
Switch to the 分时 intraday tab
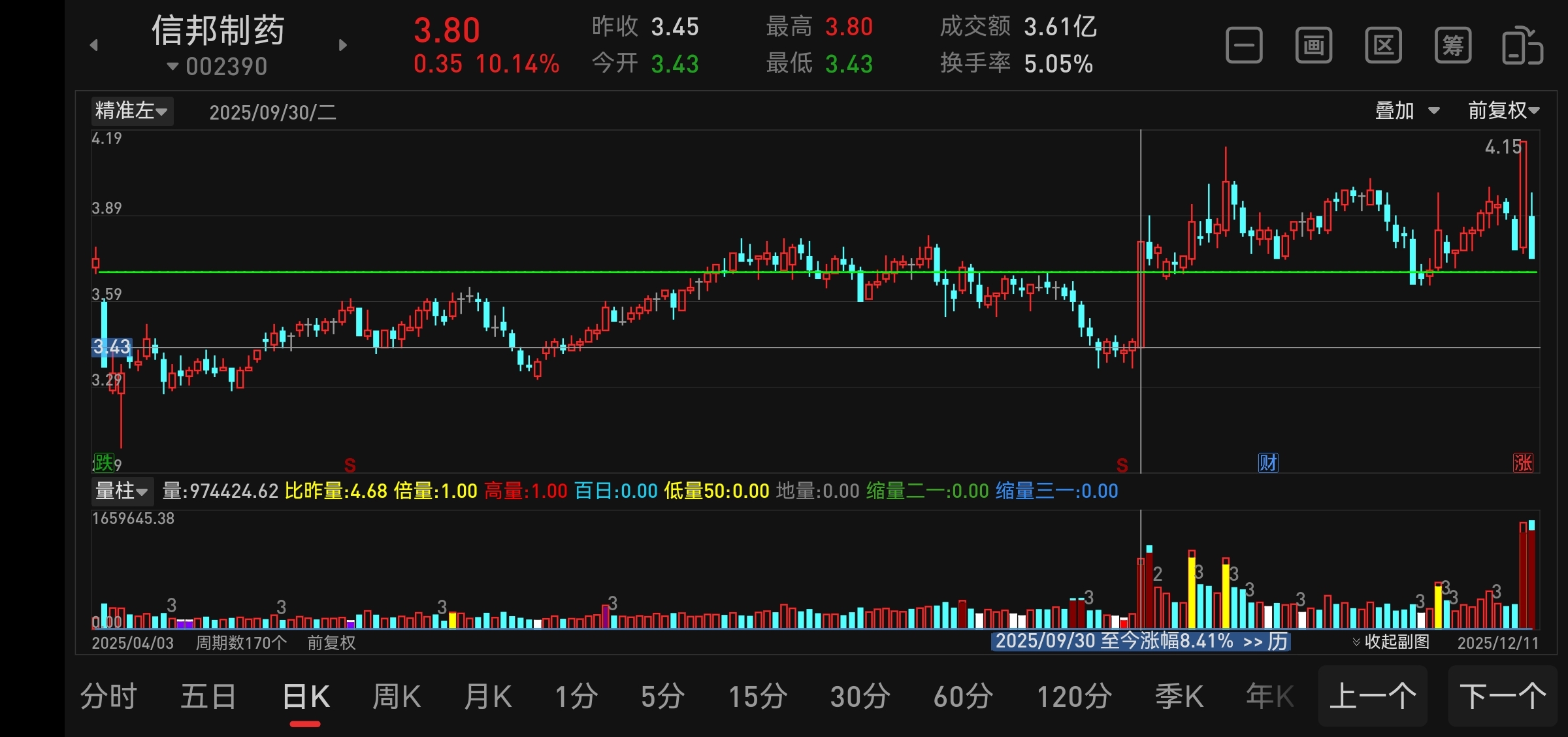(x=108, y=696)
